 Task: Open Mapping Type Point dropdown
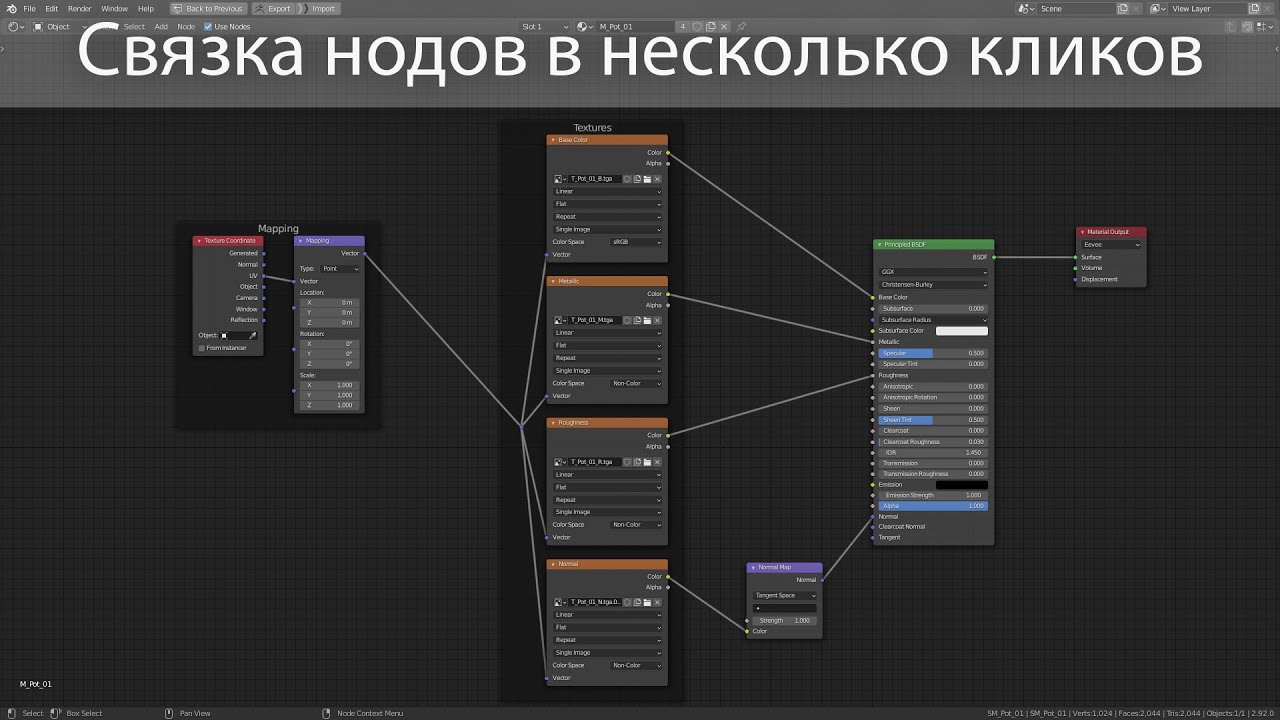point(339,268)
